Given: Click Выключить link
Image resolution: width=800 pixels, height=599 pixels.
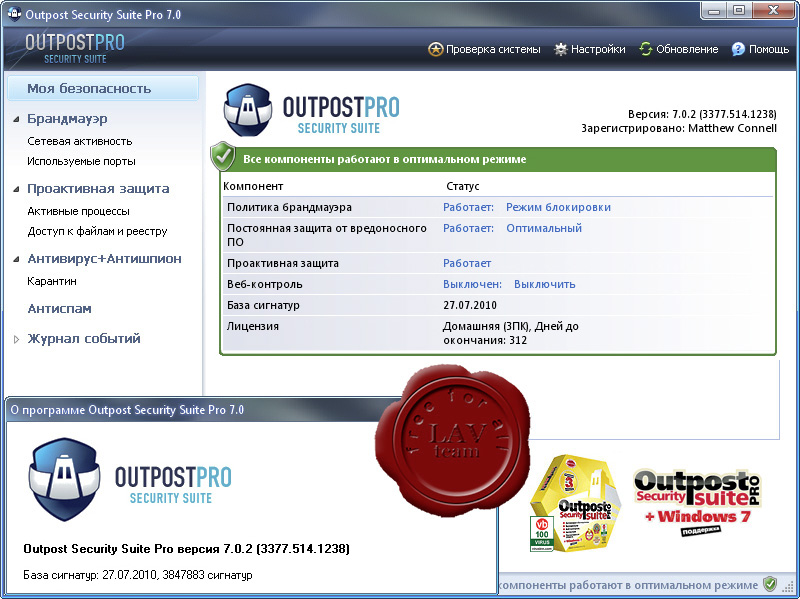Looking at the screenshot, I should (544, 284).
